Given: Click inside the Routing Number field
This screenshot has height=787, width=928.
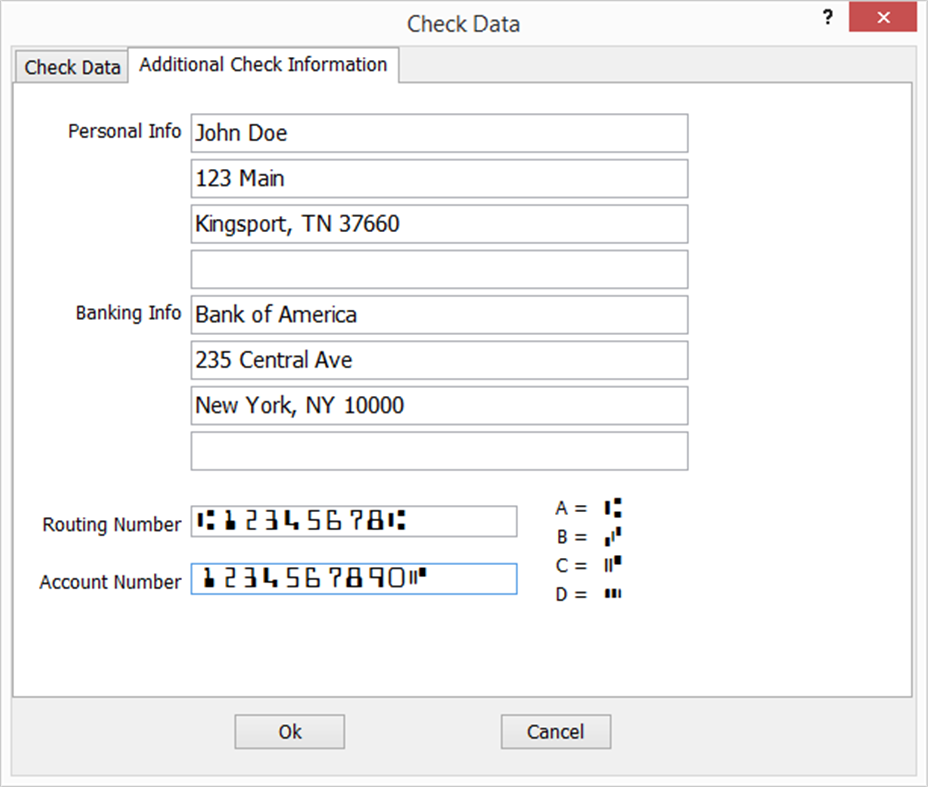Looking at the screenshot, I should [354, 521].
